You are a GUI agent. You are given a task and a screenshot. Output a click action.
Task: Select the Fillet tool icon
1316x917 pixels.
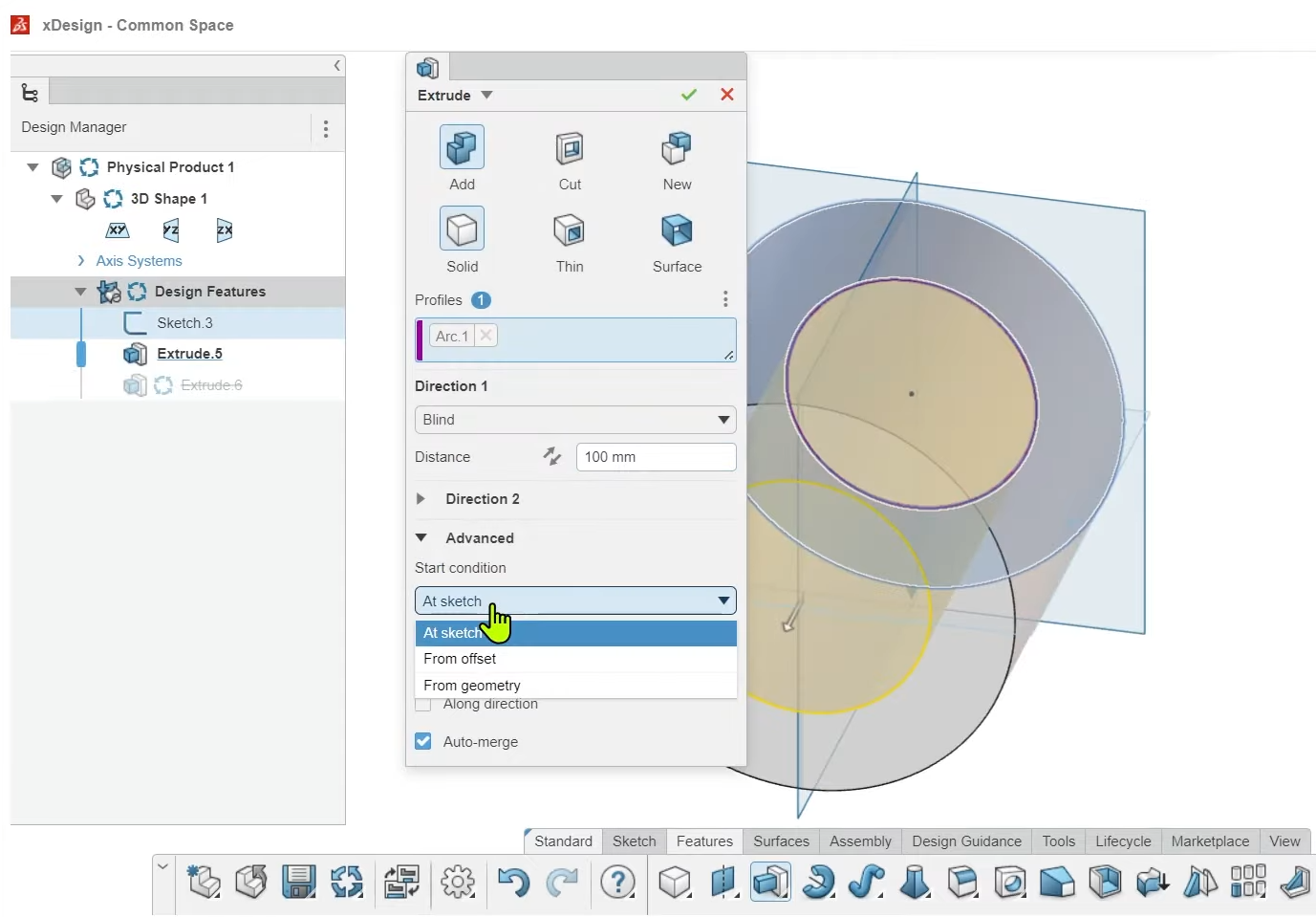click(x=962, y=882)
